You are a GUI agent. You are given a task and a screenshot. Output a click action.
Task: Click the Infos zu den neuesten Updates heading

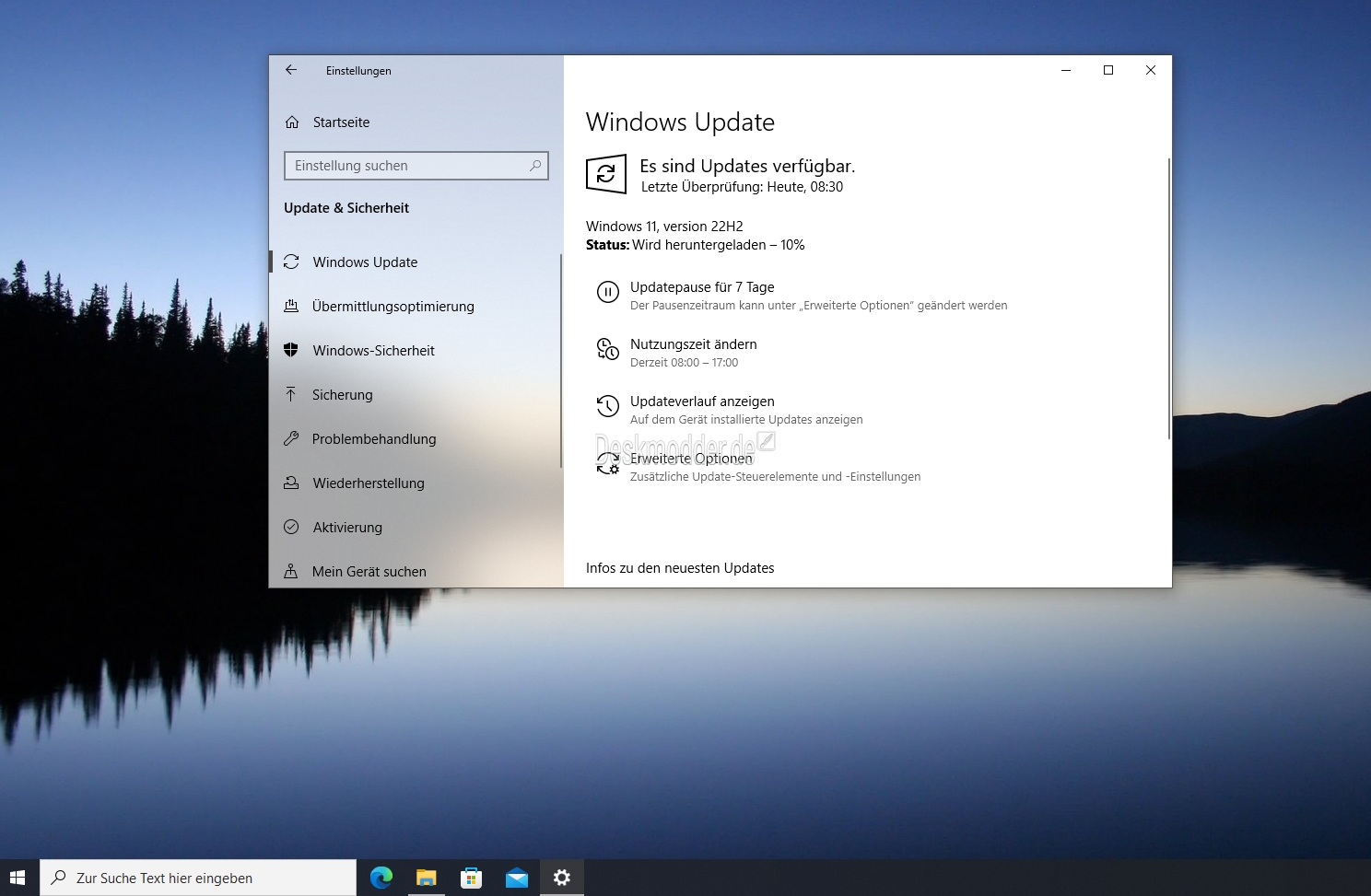(x=680, y=568)
